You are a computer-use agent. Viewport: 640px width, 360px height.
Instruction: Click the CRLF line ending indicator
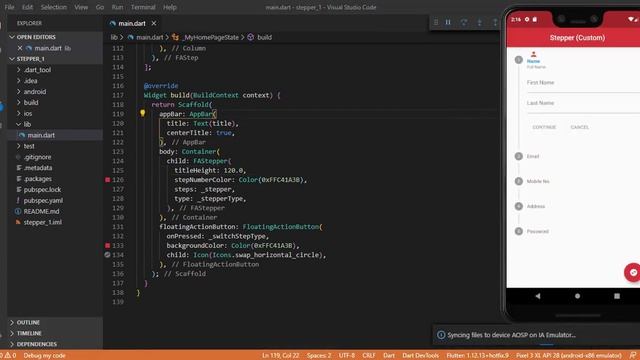tap(369, 356)
